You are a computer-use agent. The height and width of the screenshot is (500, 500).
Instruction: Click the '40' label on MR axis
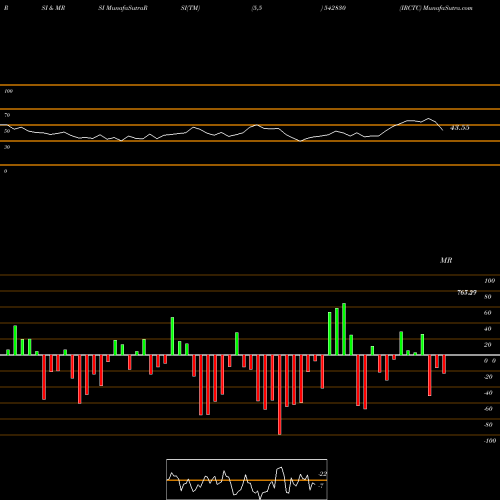pyautogui.click(x=488, y=329)
